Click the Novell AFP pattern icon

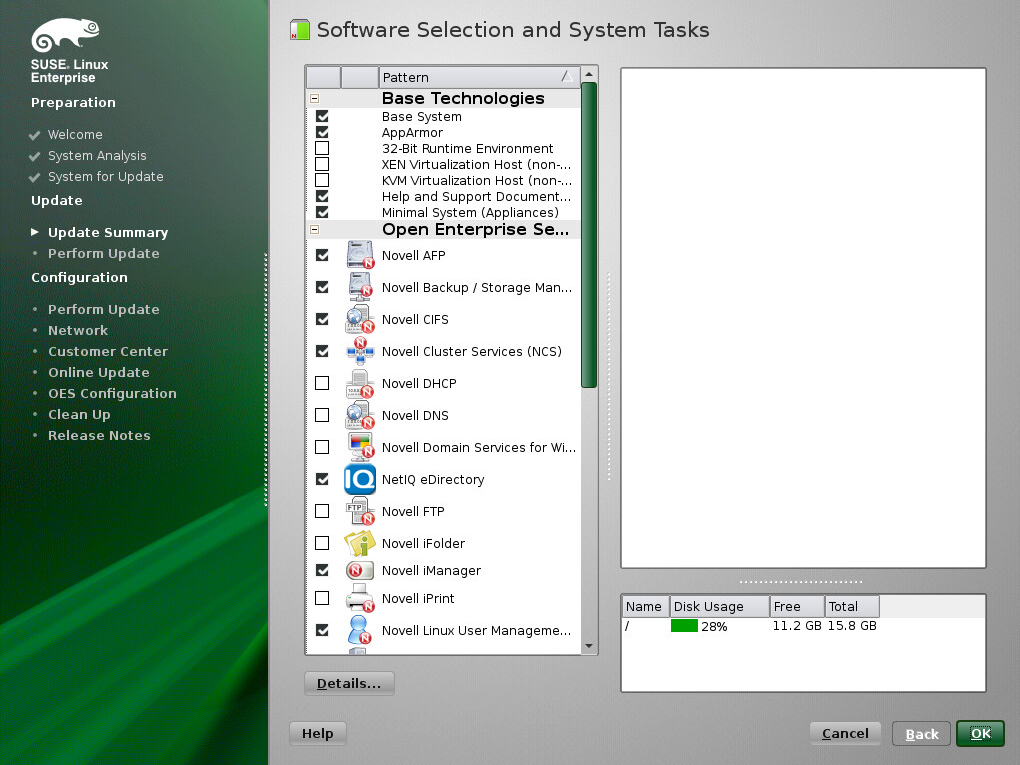(x=360, y=255)
